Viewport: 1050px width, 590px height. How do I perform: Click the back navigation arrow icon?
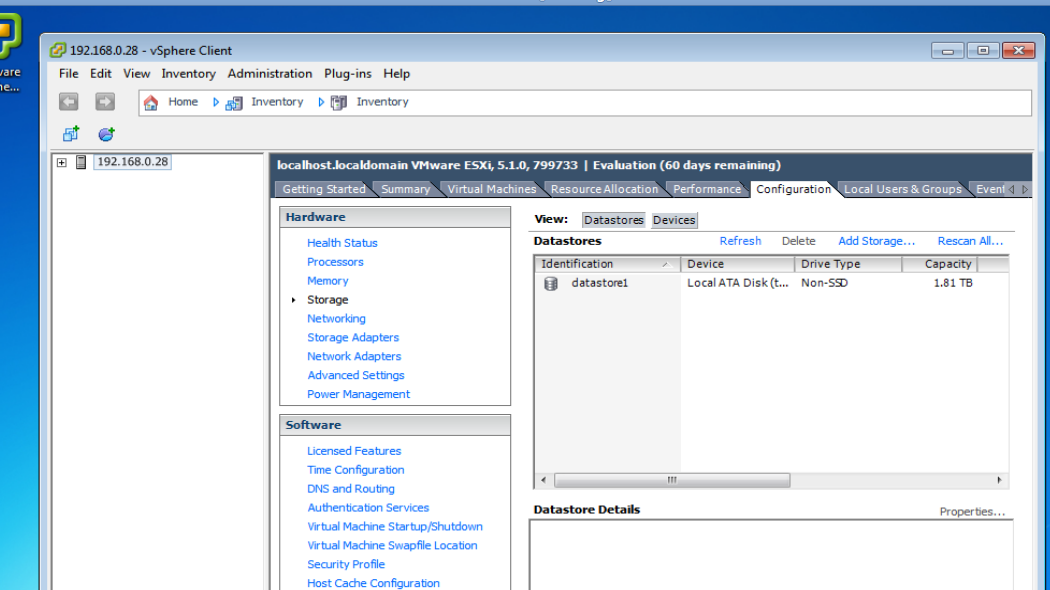68,102
